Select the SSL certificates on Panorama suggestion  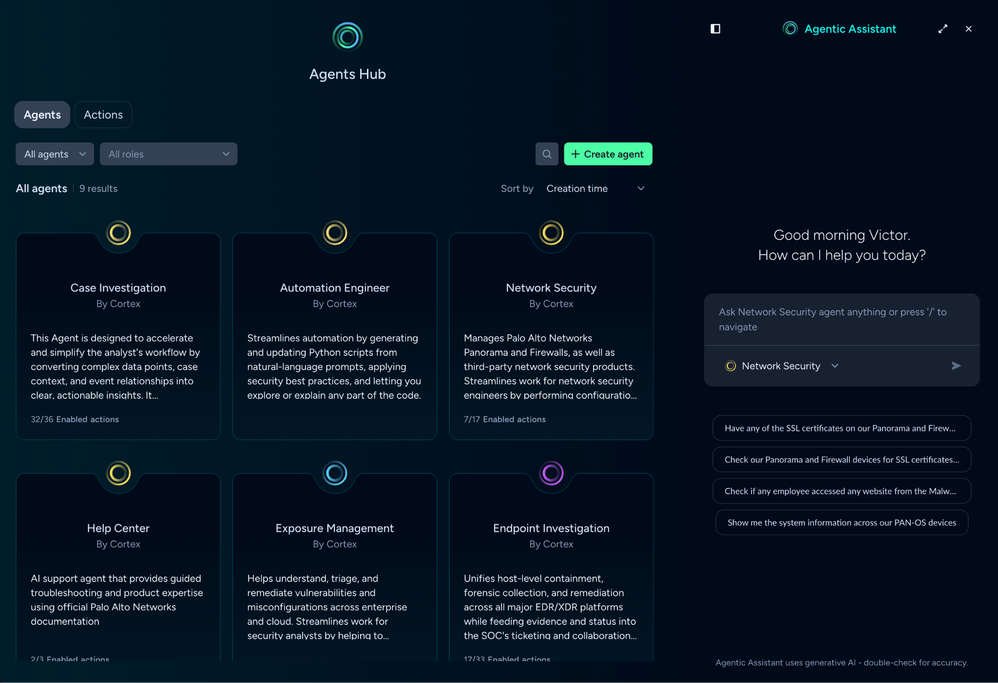[x=841, y=428]
